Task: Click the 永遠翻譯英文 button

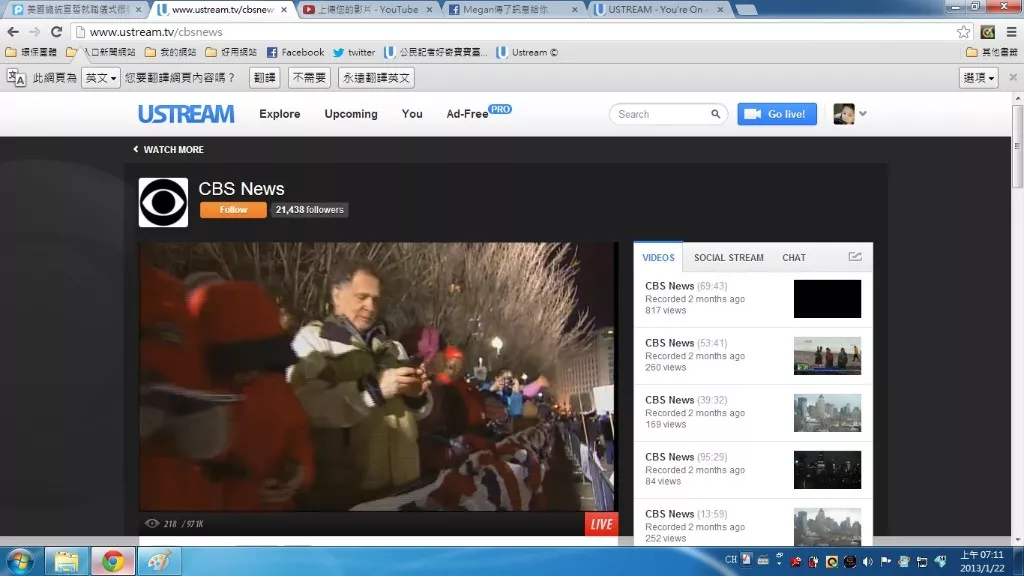Action: (x=376, y=78)
